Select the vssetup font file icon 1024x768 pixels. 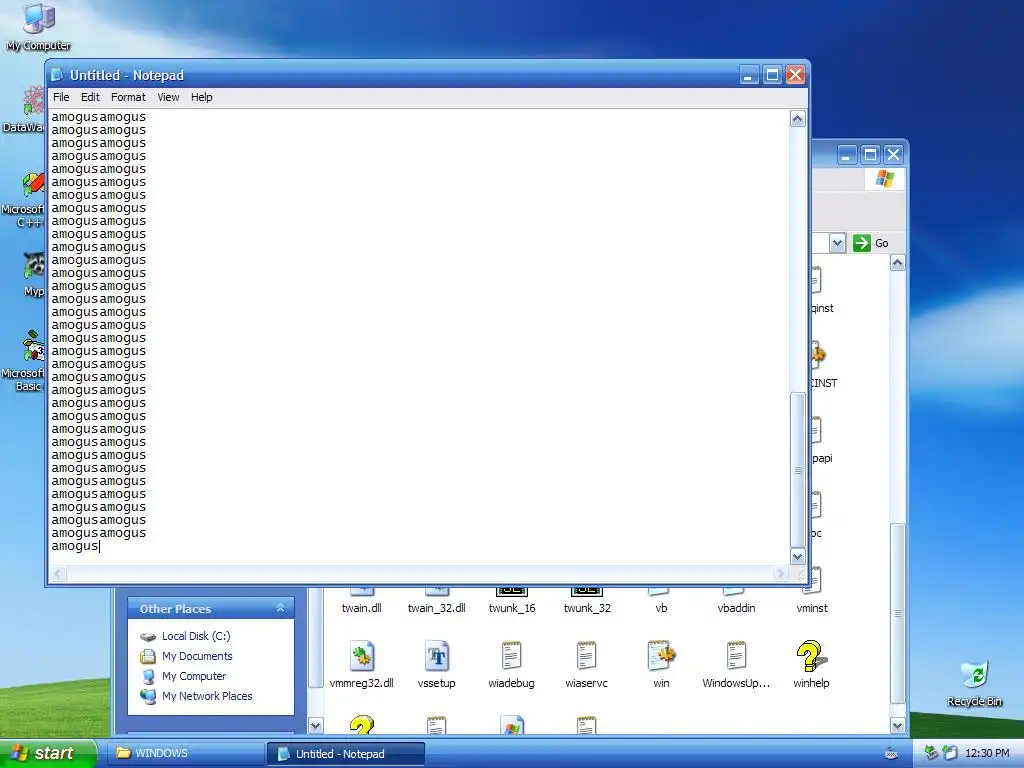click(436, 656)
